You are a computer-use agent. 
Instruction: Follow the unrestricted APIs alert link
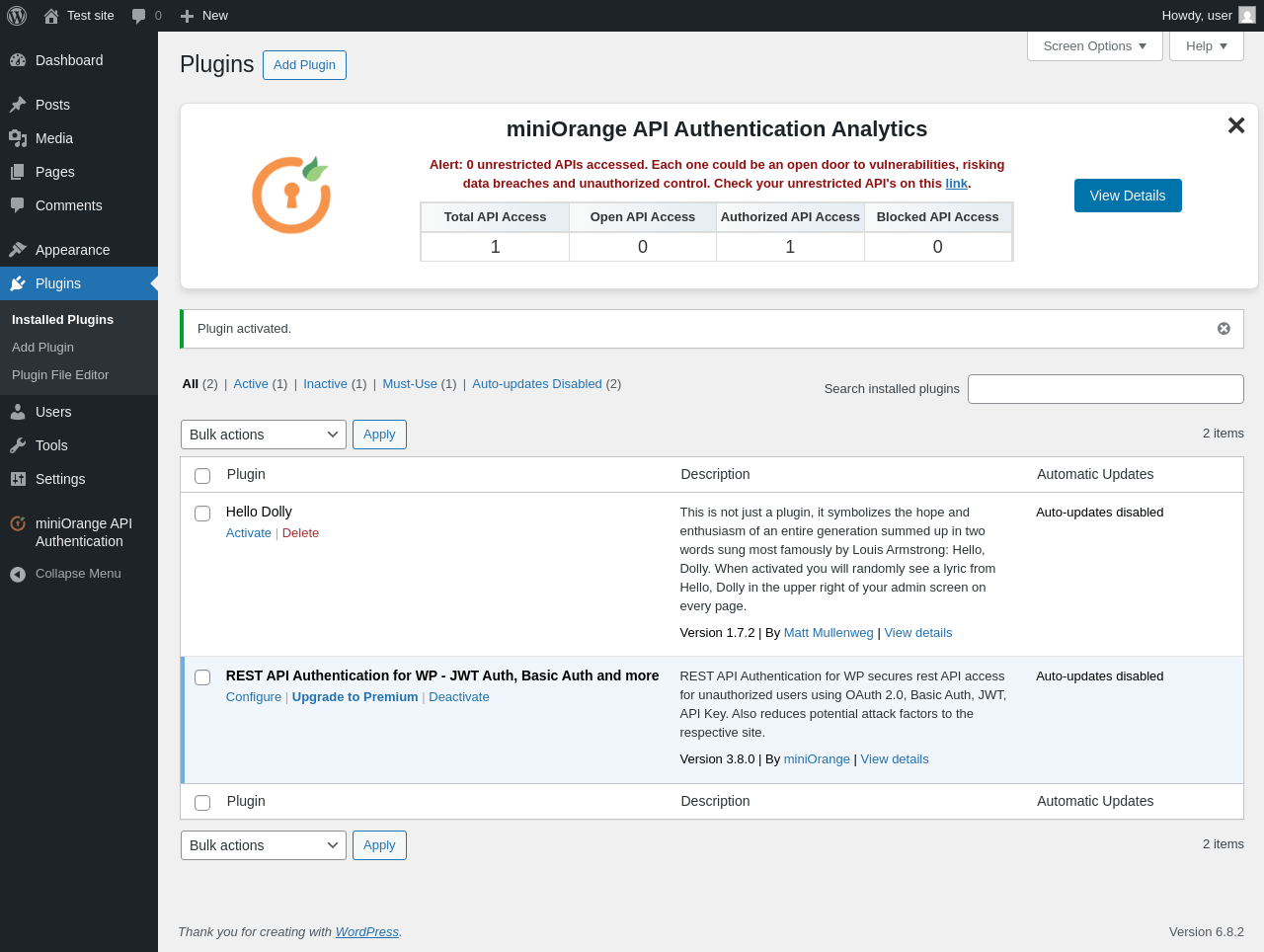[x=956, y=184]
